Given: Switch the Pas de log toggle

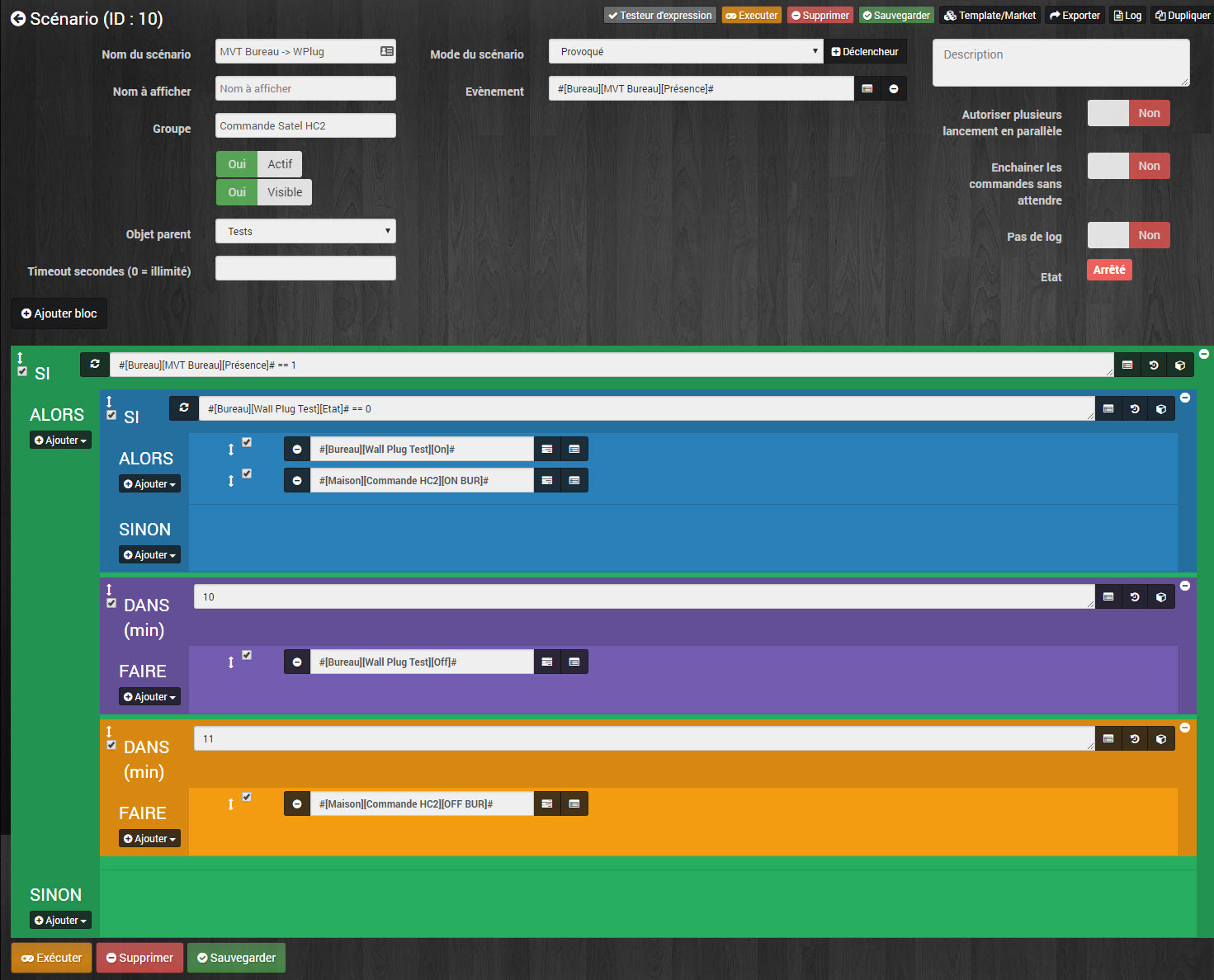Looking at the screenshot, I should click(x=1128, y=235).
